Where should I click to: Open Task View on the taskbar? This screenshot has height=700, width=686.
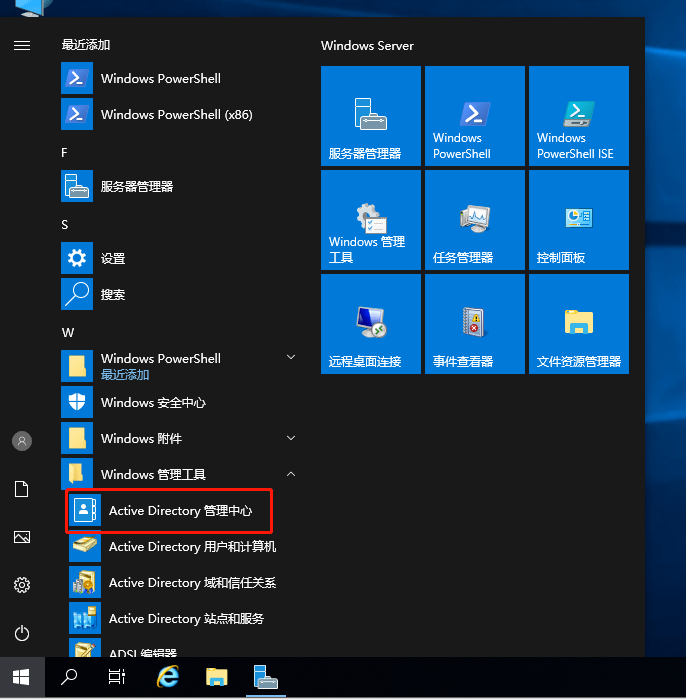[x=117, y=677]
